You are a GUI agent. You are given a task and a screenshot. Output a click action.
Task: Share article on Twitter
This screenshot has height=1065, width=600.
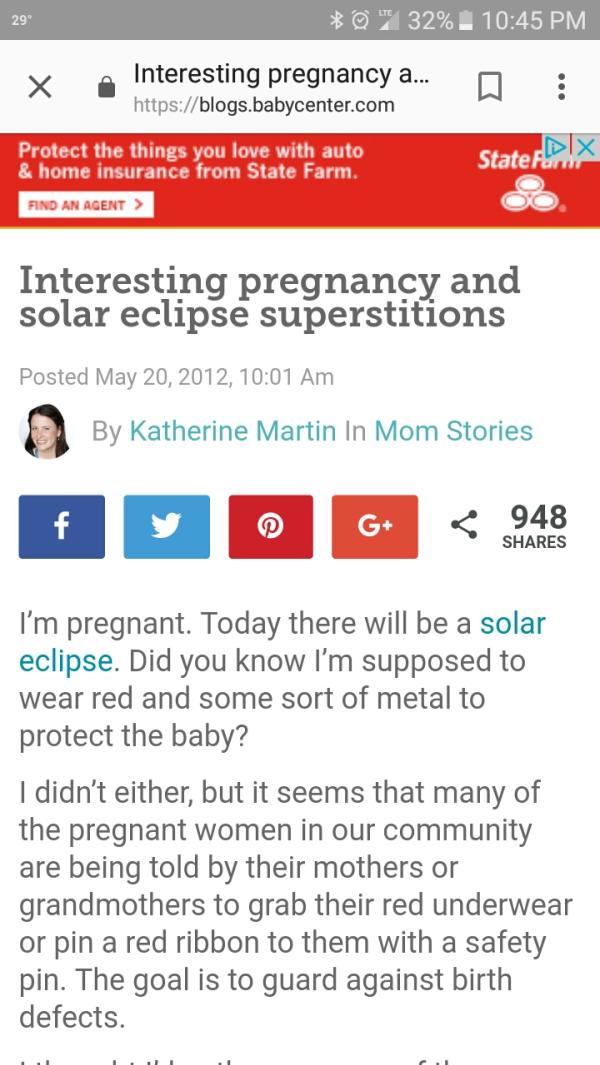pyautogui.click(x=166, y=526)
